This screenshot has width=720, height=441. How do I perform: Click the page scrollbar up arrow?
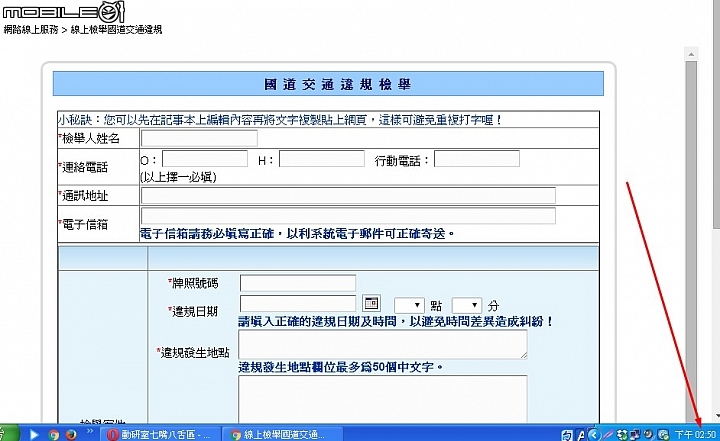click(x=691, y=54)
